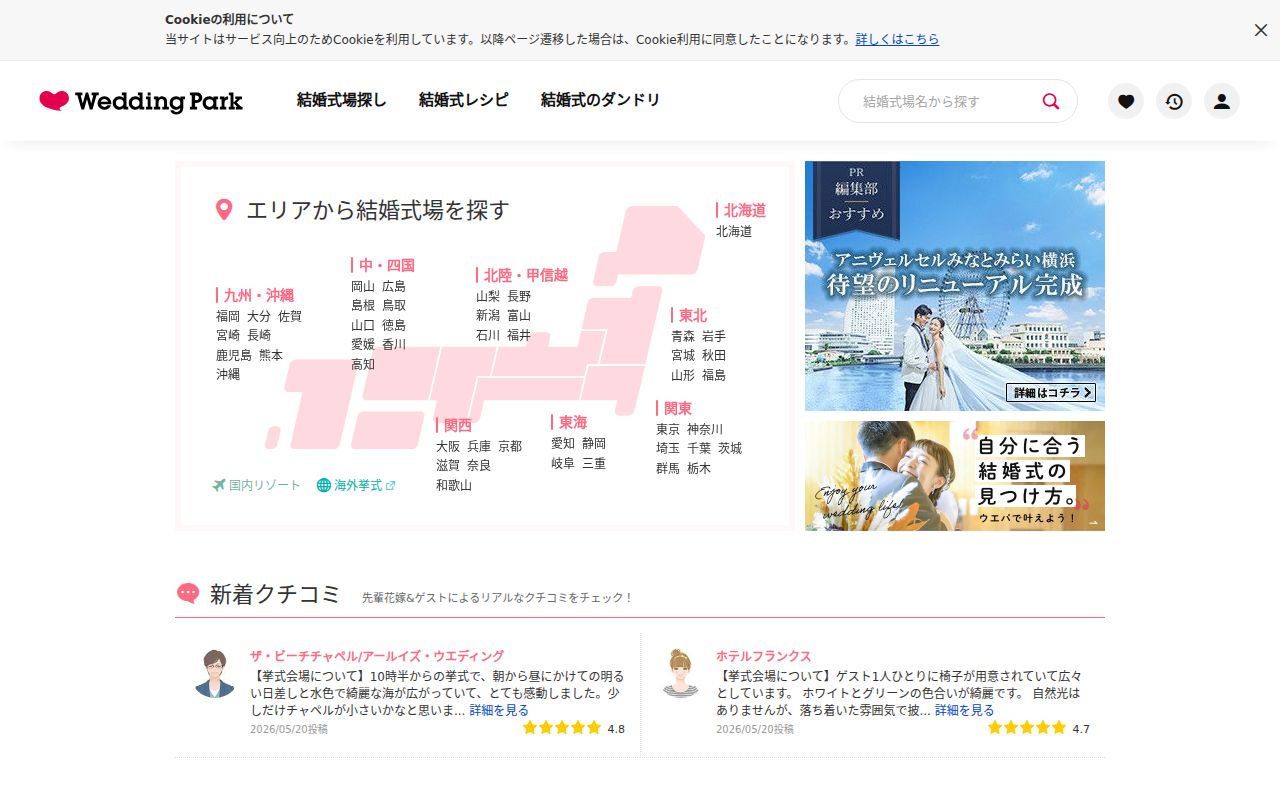Open the 結婚式のダンドリ menu
The height and width of the screenshot is (800, 1280).
coord(600,100)
